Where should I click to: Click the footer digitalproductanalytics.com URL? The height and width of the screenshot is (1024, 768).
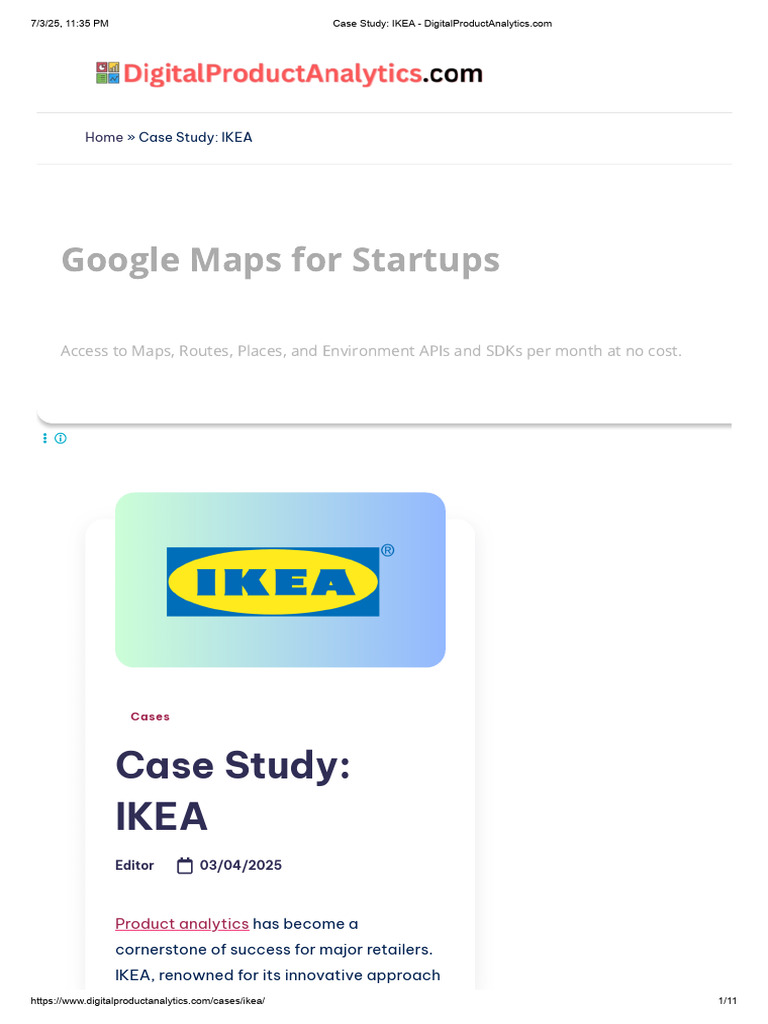[148, 1001]
